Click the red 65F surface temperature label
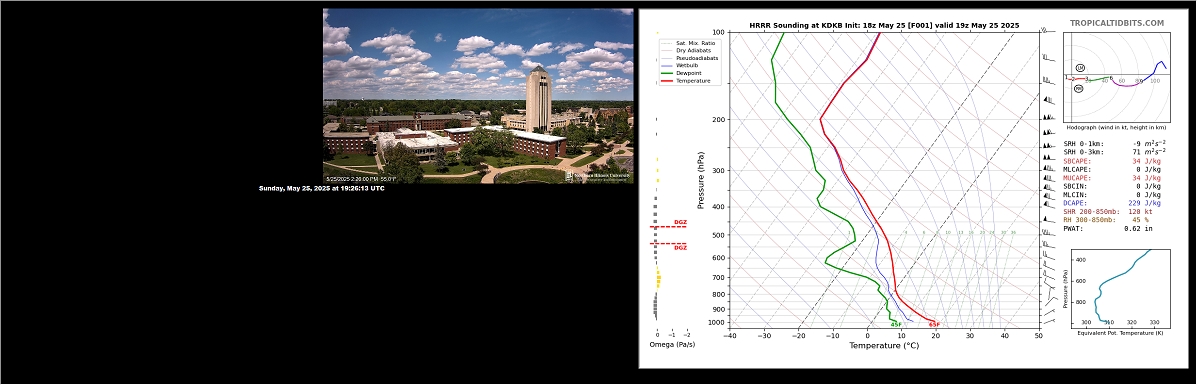The width and height of the screenshot is (1197, 385). [x=934, y=325]
